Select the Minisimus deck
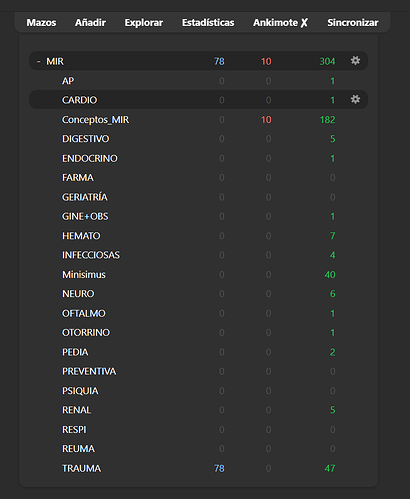 84,275
